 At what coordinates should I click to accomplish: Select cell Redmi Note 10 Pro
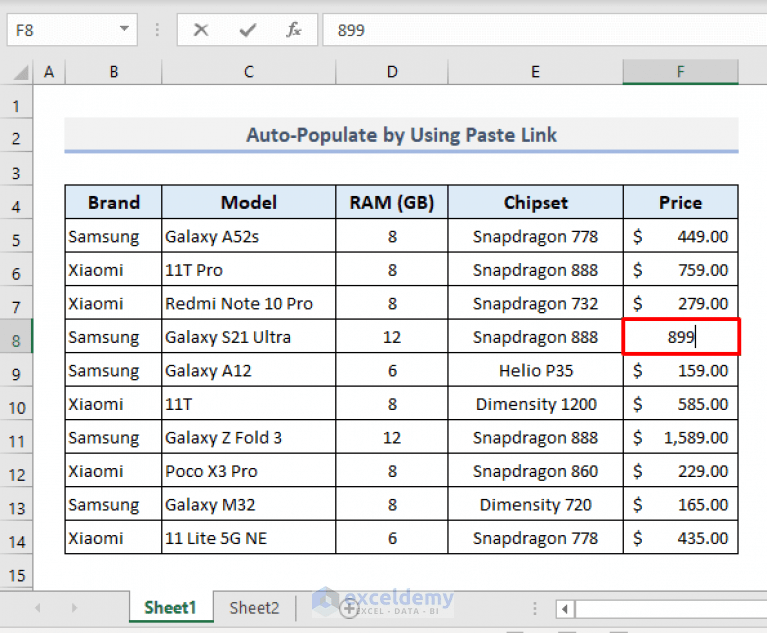[x=248, y=303]
